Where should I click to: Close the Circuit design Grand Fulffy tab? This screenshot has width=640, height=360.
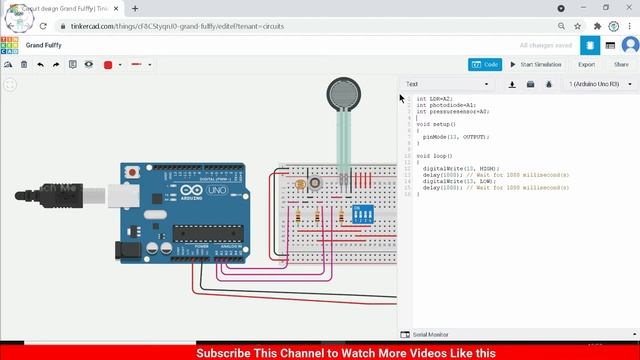tap(116, 9)
